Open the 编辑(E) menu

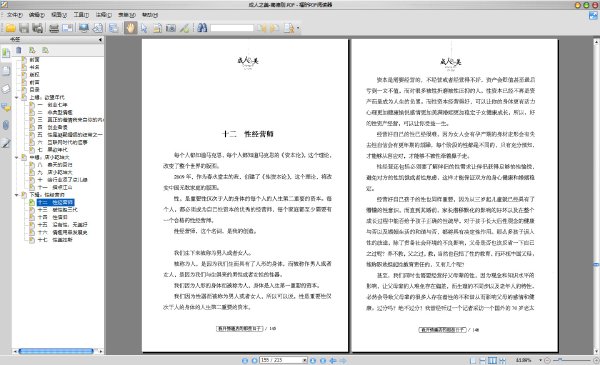(x=37, y=15)
